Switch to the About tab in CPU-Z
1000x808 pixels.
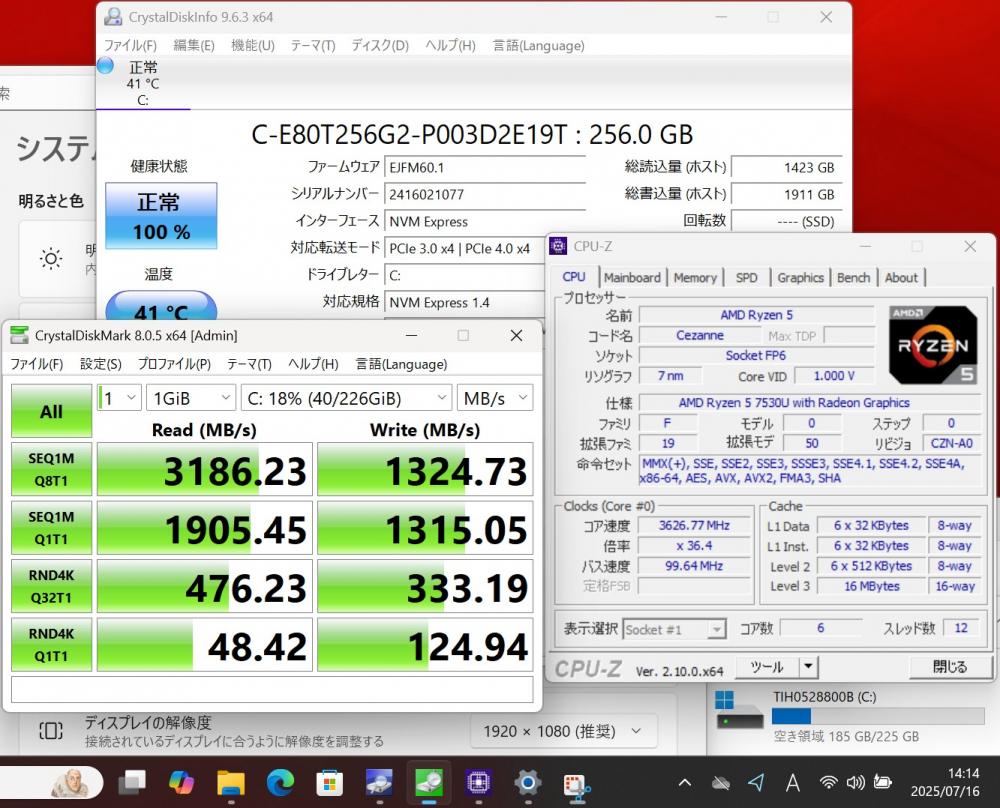coord(901,277)
